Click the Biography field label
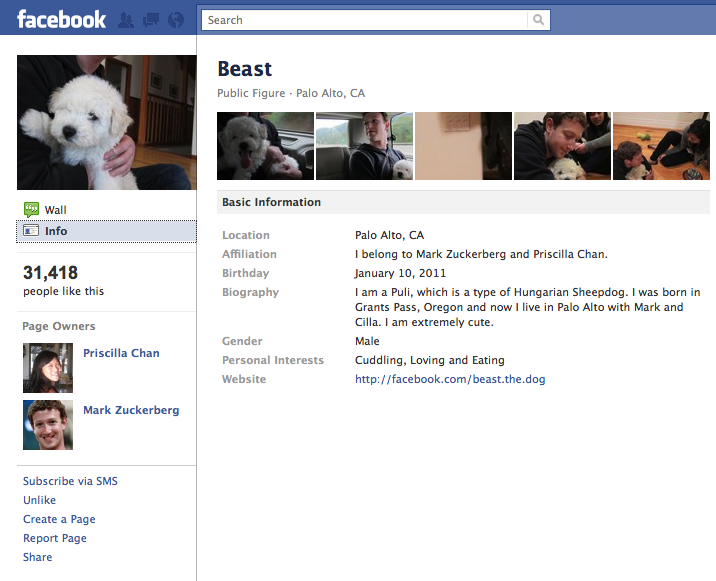 (x=251, y=292)
